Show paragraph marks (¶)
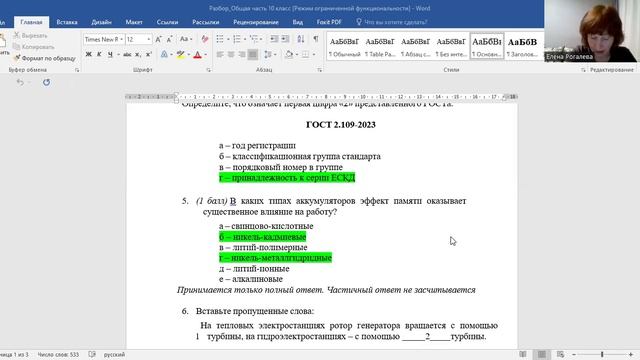The height and width of the screenshot is (360, 640). (316, 39)
